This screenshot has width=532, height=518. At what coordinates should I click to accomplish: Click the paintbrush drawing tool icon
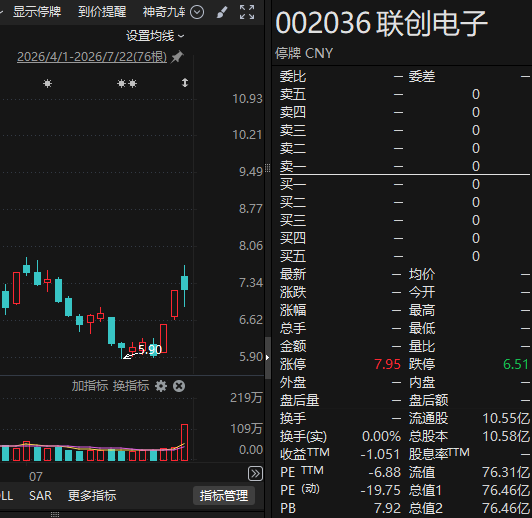tap(222, 13)
